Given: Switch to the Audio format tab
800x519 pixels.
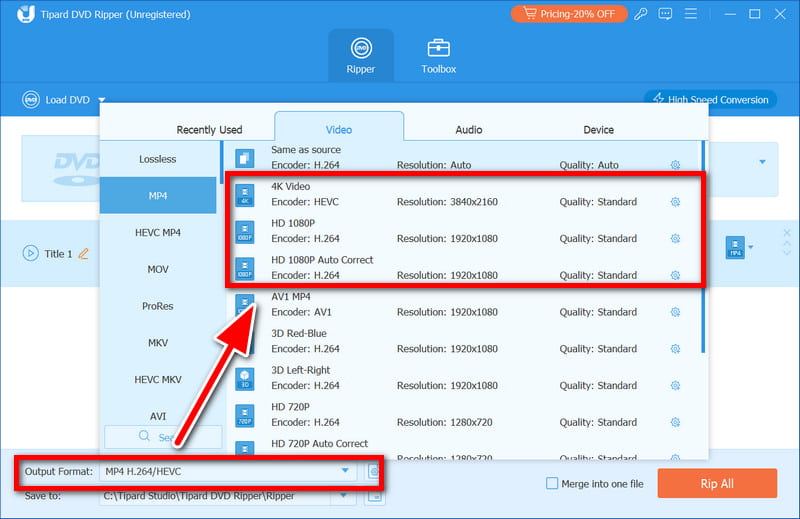Looking at the screenshot, I should click(468, 130).
